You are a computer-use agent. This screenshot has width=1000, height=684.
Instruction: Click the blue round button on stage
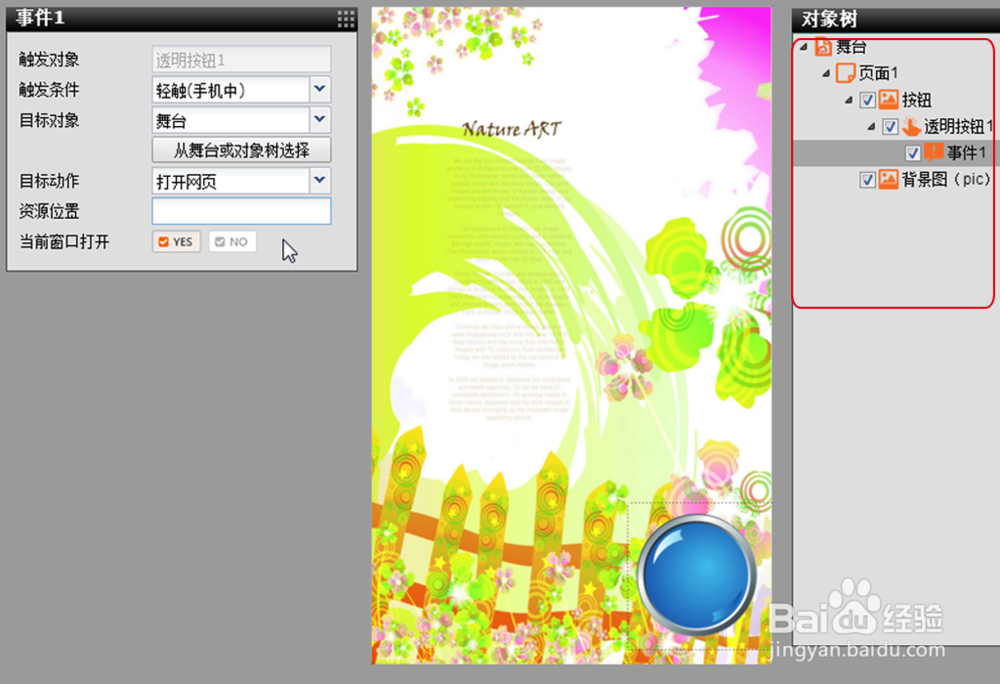pos(696,575)
